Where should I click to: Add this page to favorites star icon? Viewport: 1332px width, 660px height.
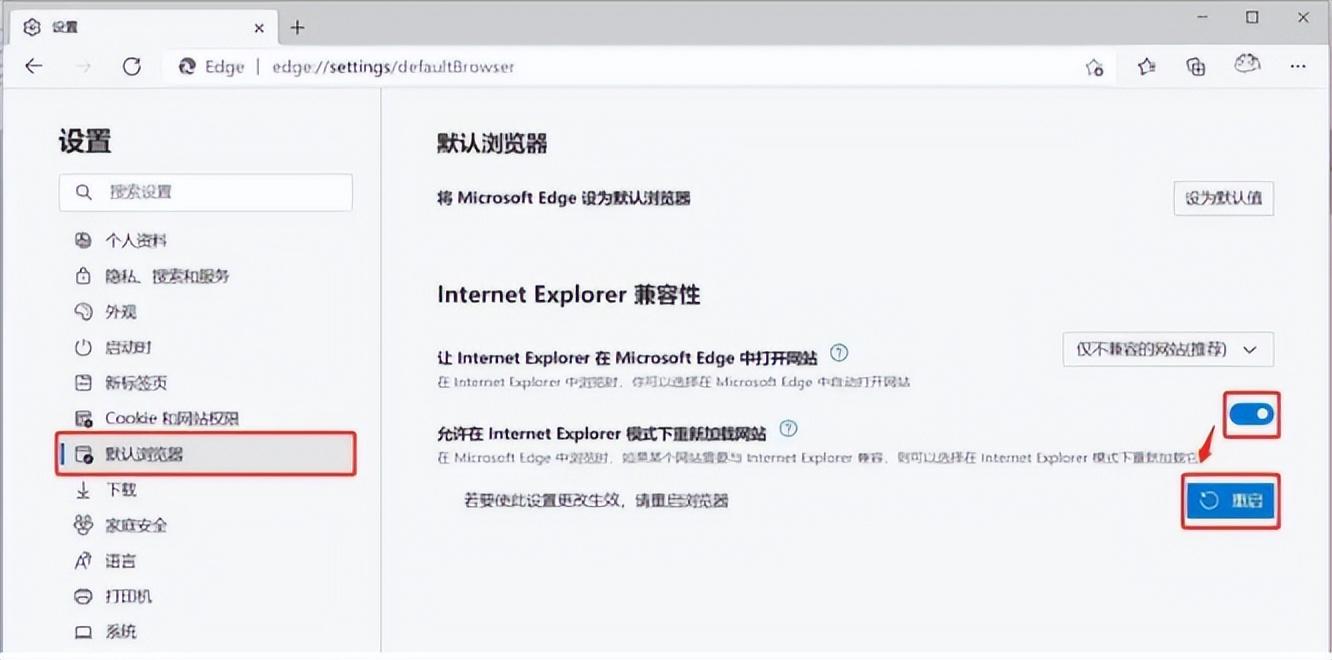click(1094, 67)
